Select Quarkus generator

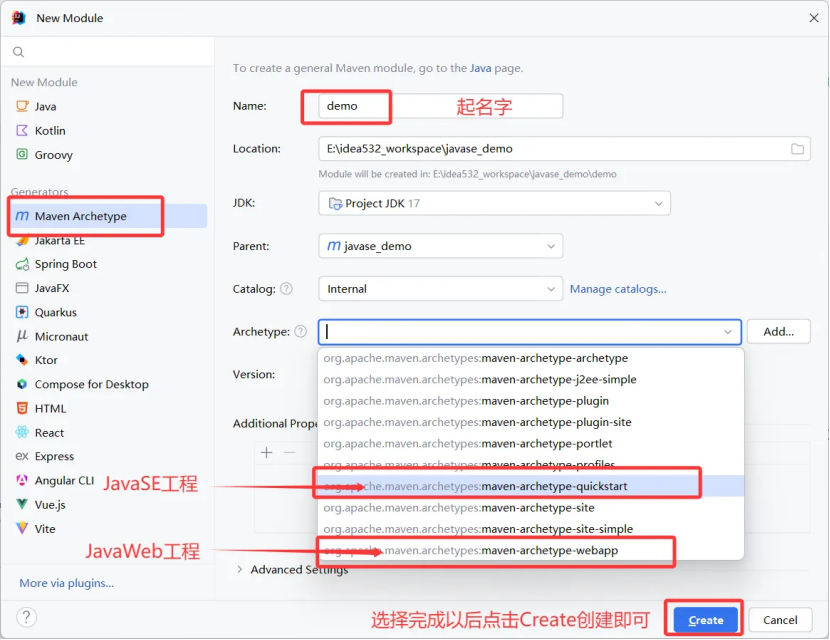pos(108,312)
